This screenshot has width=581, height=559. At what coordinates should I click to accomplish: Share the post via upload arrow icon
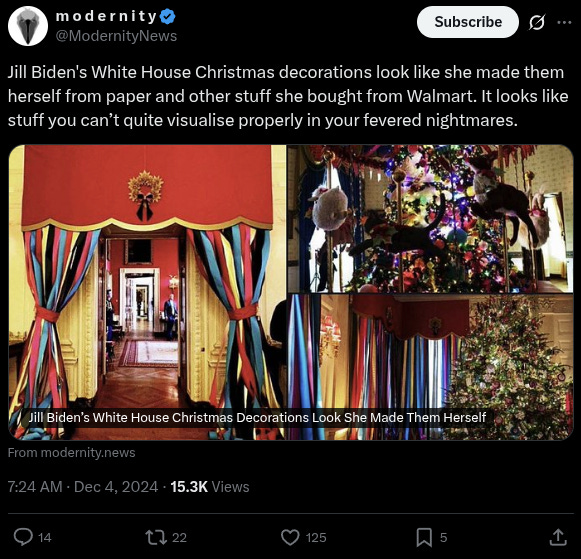click(x=558, y=537)
